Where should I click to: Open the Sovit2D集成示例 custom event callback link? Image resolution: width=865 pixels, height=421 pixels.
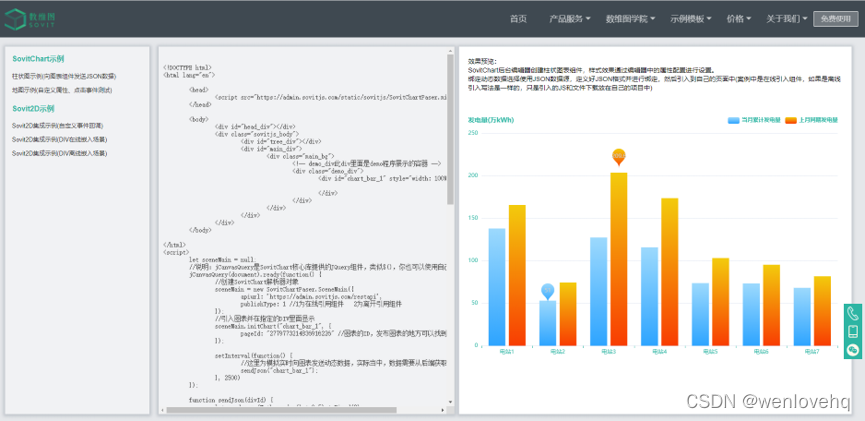point(57,126)
